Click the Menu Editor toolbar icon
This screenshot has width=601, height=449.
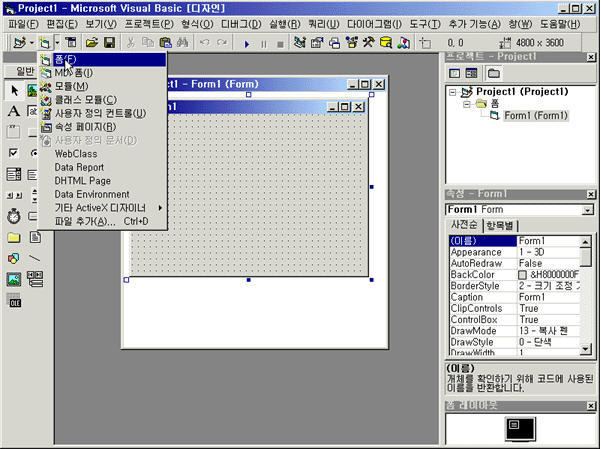tap(71, 43)
